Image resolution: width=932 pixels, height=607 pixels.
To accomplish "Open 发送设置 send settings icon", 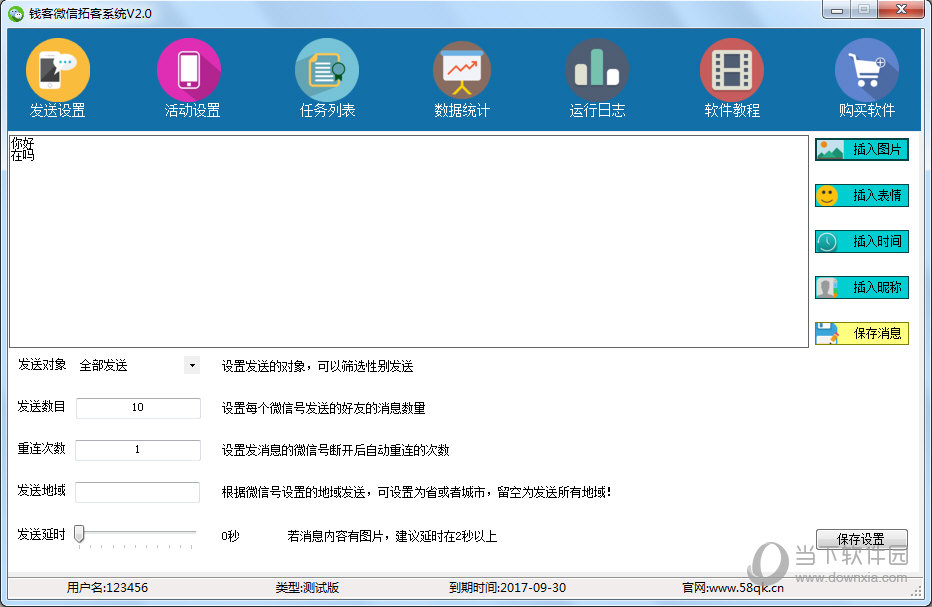I will 57,71.
